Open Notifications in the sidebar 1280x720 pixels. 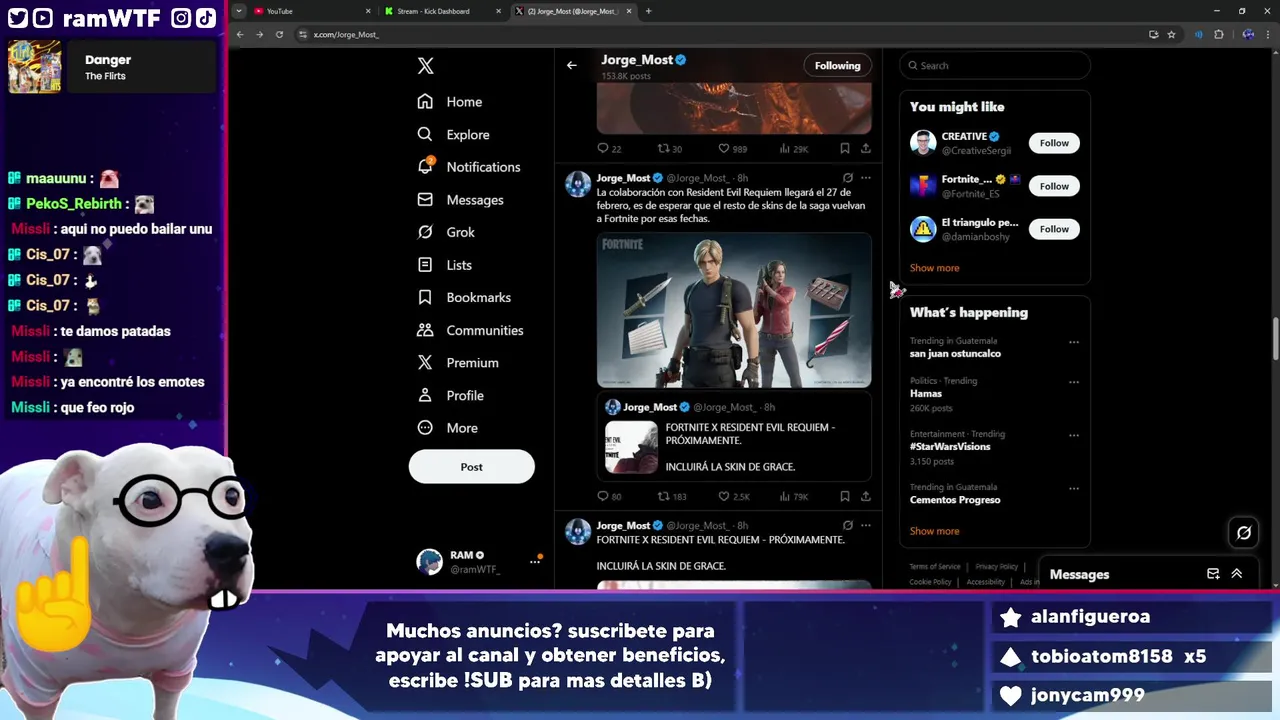469,167
